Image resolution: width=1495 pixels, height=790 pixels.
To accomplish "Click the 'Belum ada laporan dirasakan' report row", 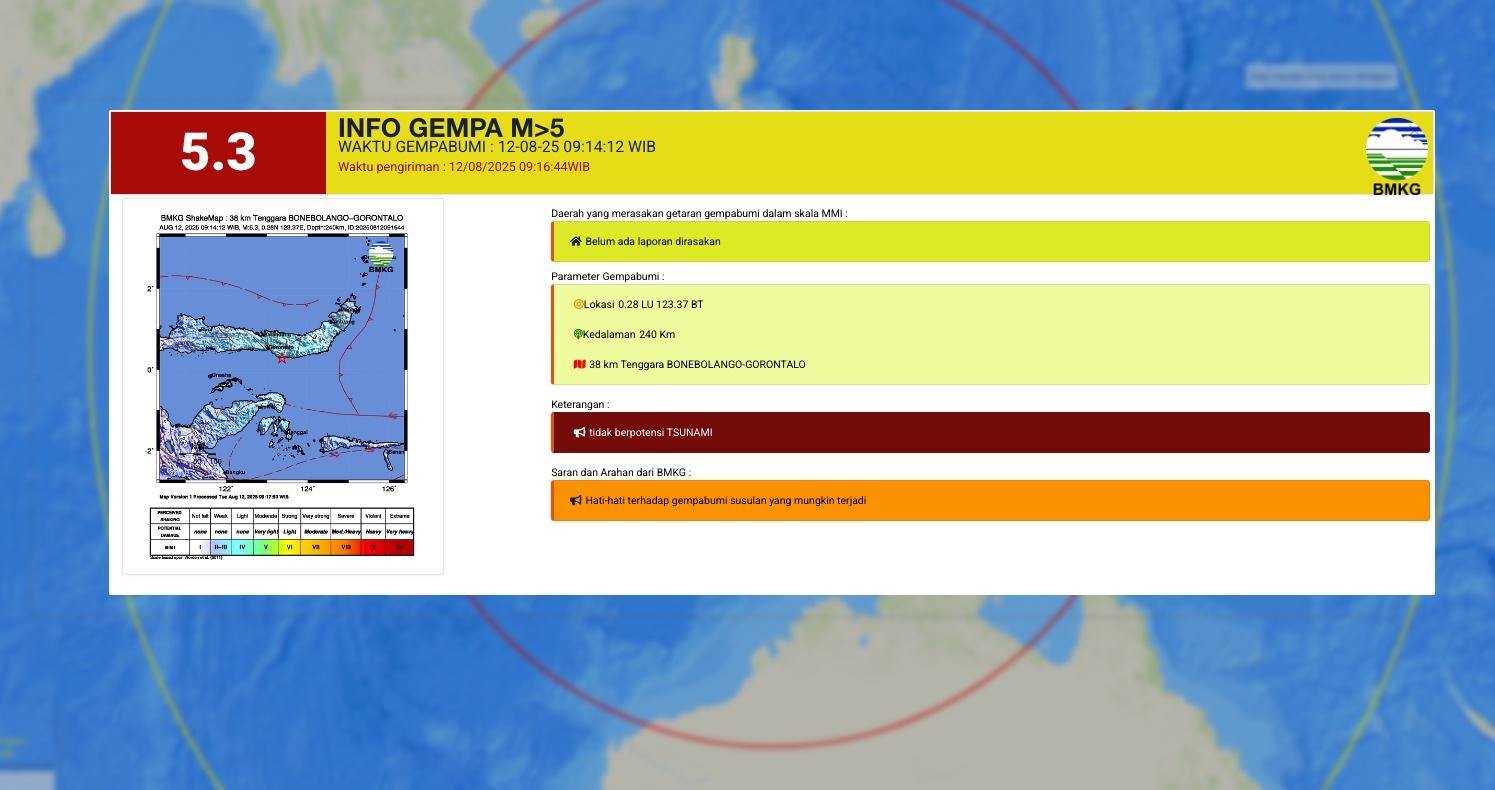I will 990,241.
